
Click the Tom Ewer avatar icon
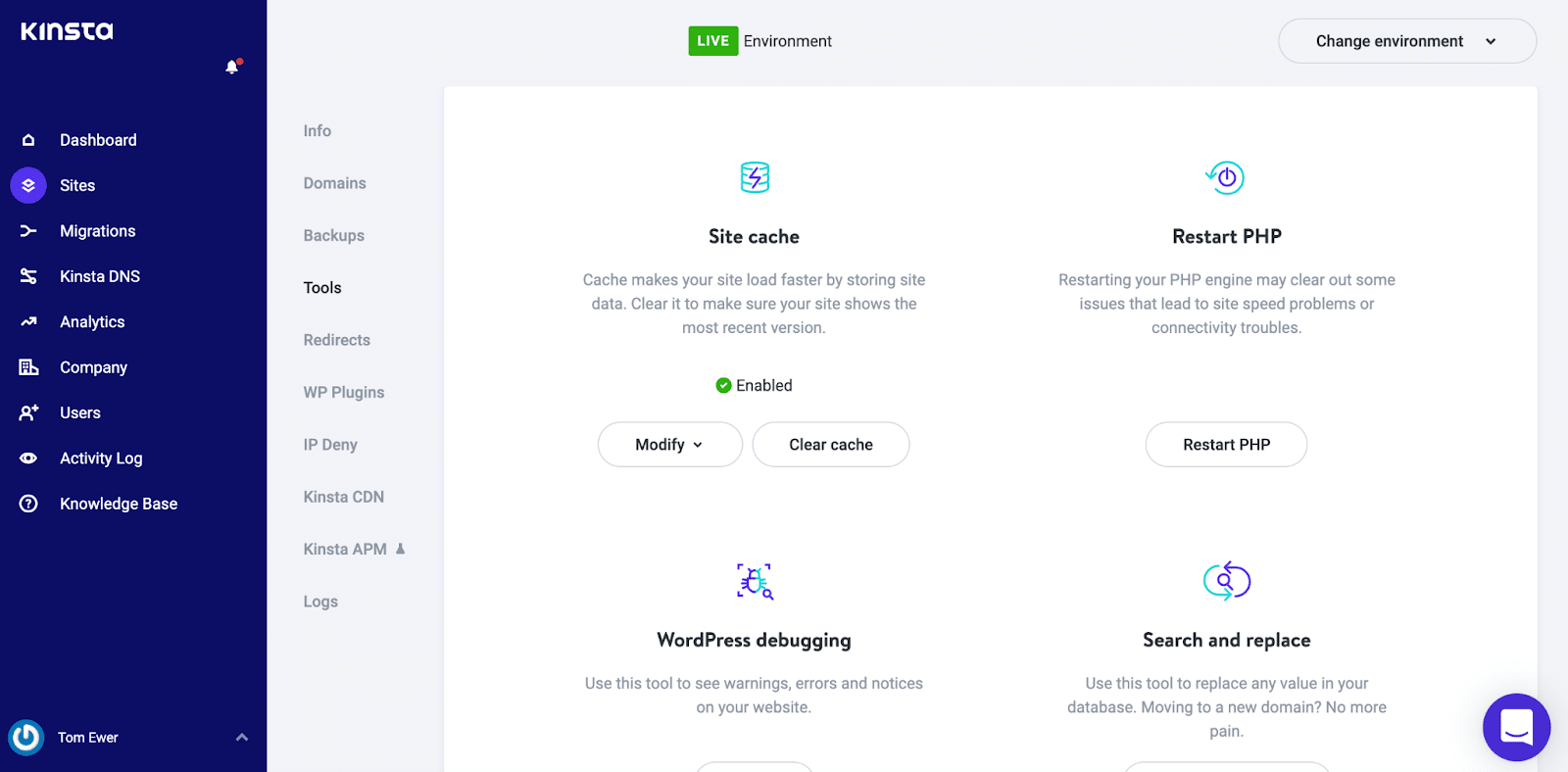tap(26, 738)
